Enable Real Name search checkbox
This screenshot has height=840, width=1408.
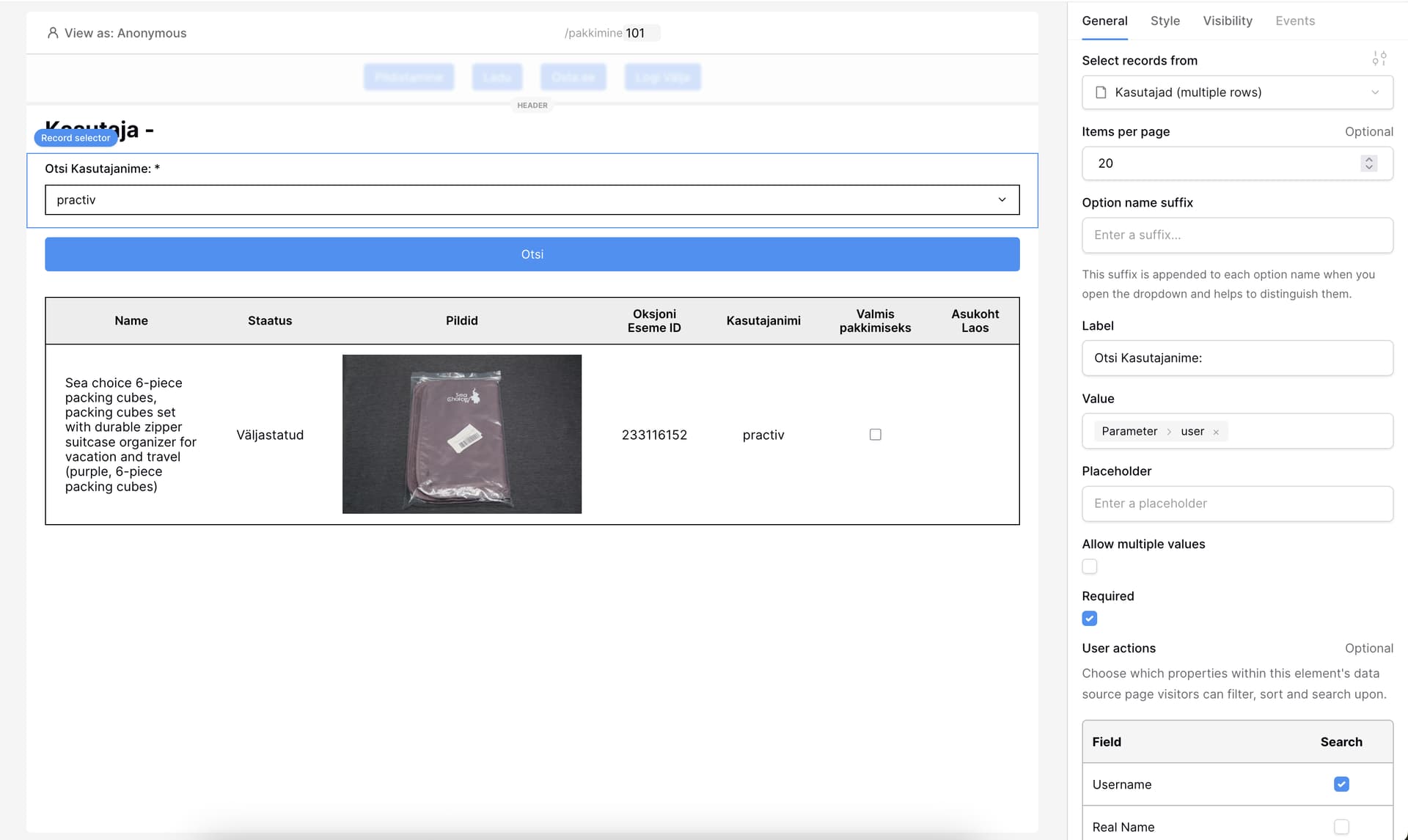click(1341, 827)
